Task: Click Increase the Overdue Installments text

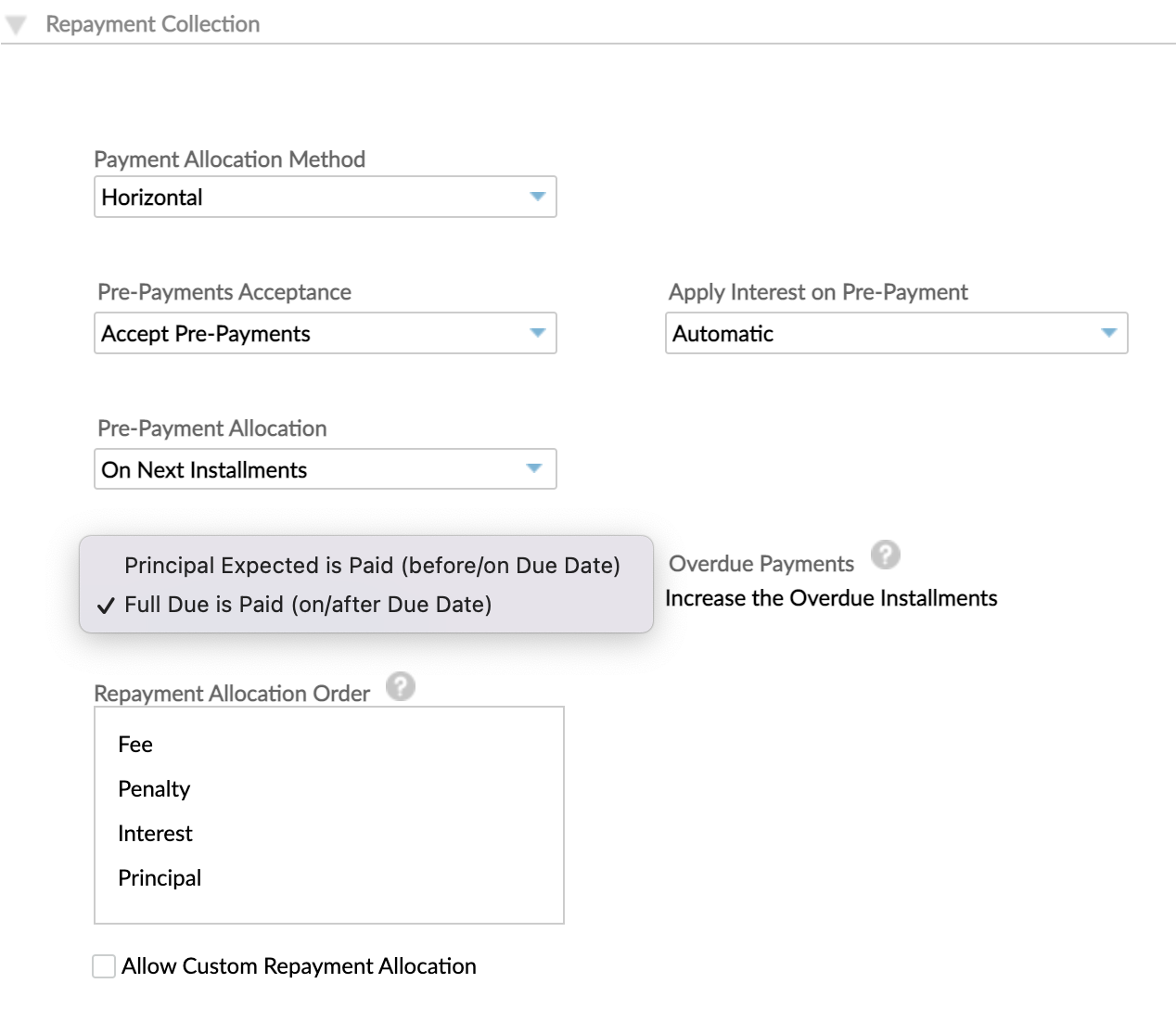Action: tap(831, 598)
